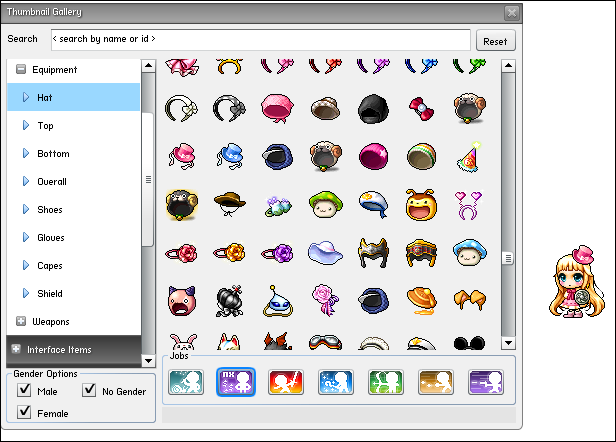The height and width of the screenshot is (442, 616).
Task: Select the green mushroom cap hat
Action: [326, 204]
